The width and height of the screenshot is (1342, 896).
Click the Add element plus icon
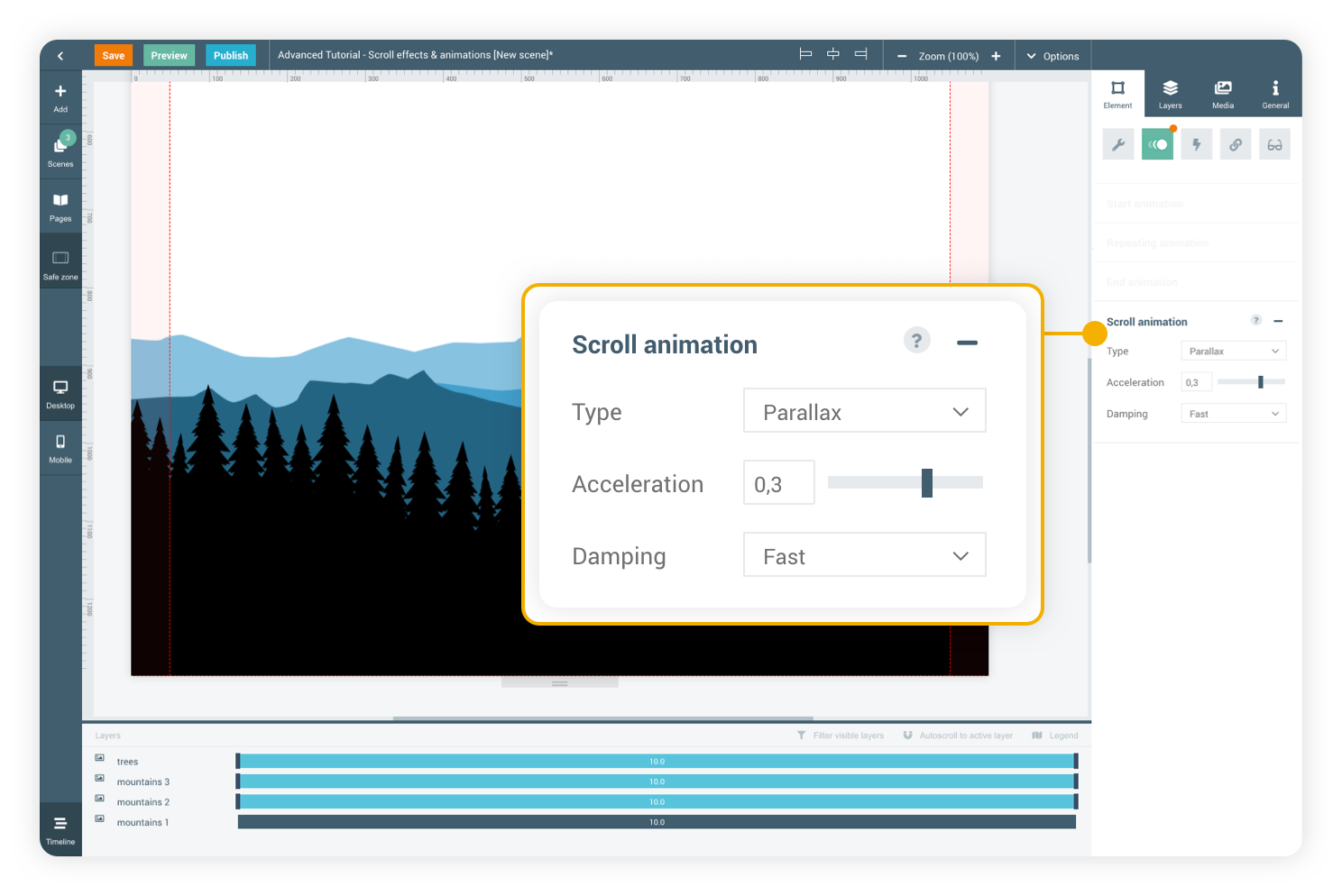60,96
